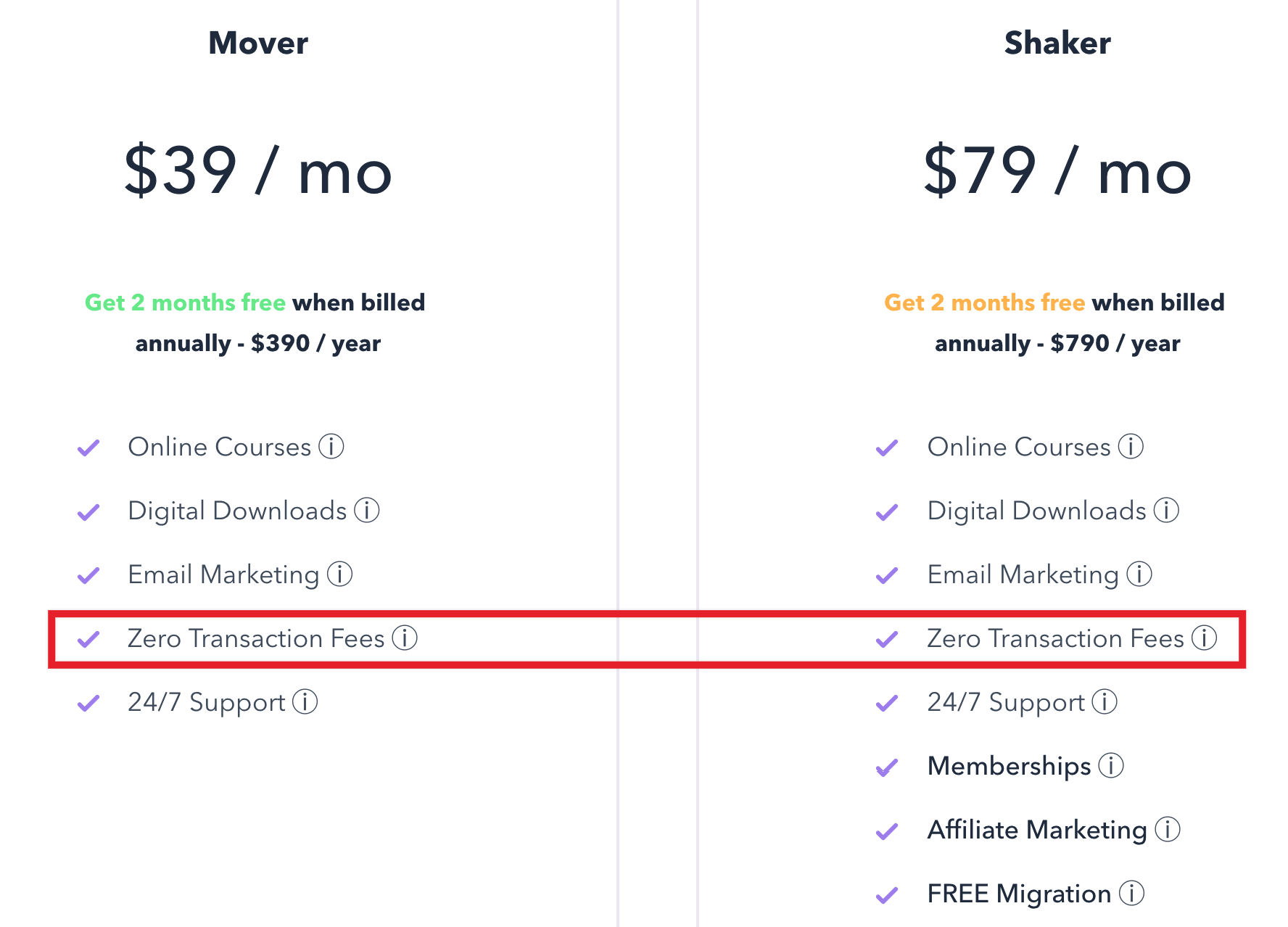Click info icon next to Mover Email Marketing

coord(339,574)
